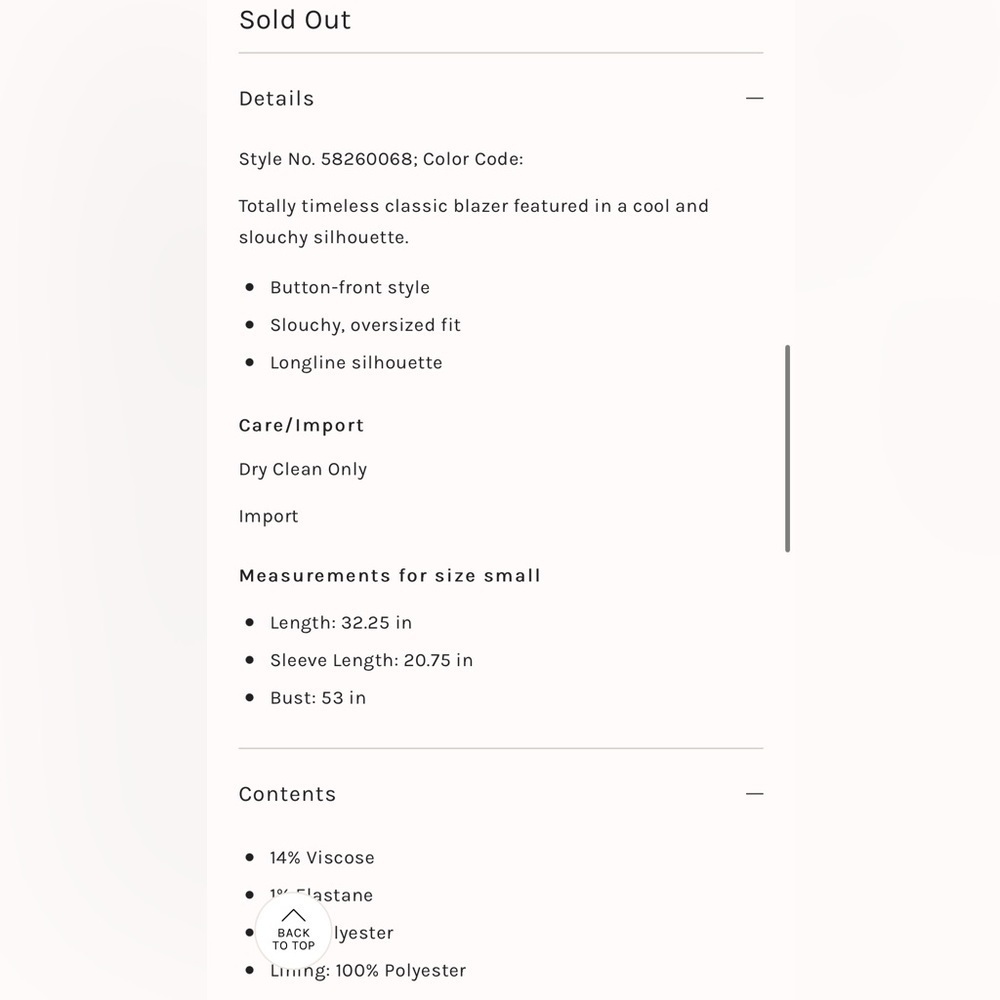Collapse the Contents section minus icon
The image size is (1000, 1000).
tap(754, 794)
